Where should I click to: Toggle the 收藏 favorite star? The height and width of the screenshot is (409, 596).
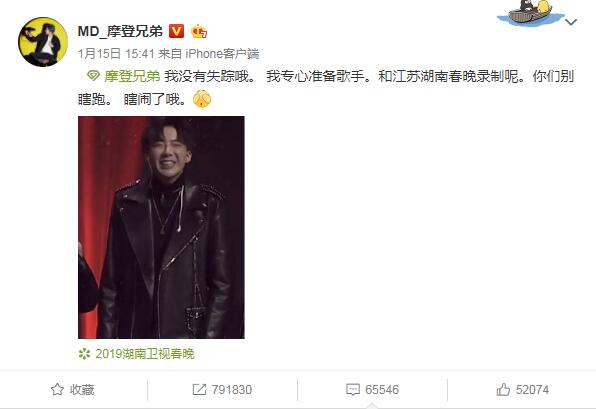click(57, 389)
